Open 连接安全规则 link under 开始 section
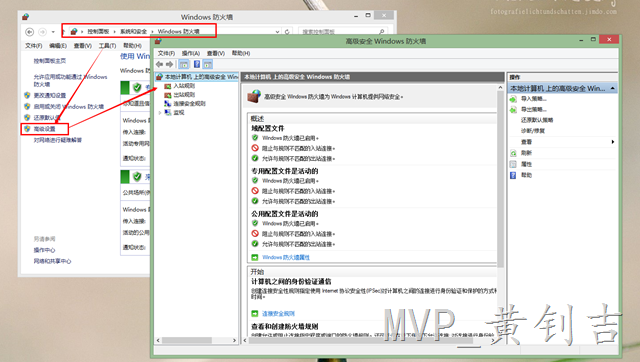640x362 pixels. pos(278,313)
